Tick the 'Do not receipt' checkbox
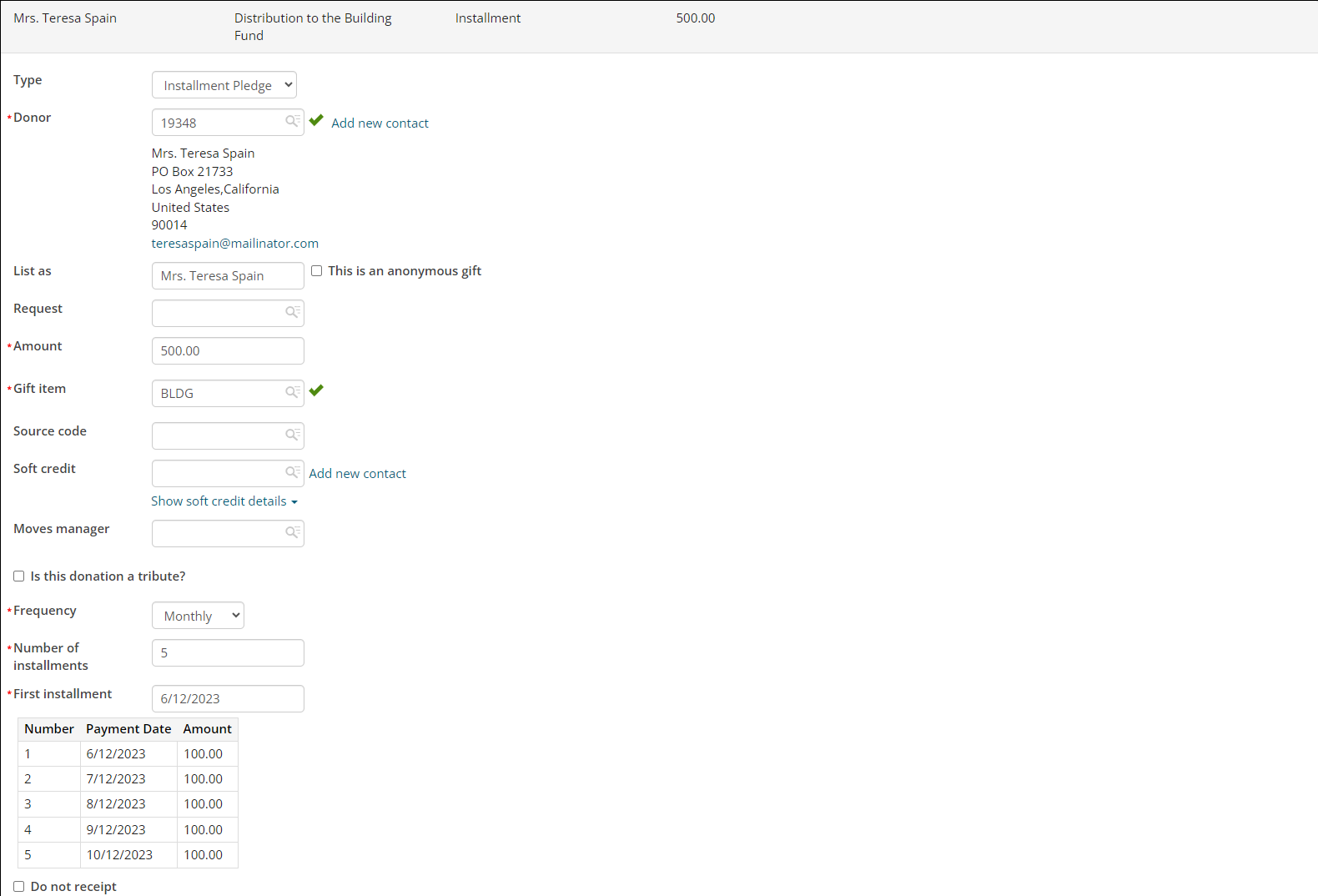The width and height of the screenshot is (1318, 896). click(x=19, y=887)
